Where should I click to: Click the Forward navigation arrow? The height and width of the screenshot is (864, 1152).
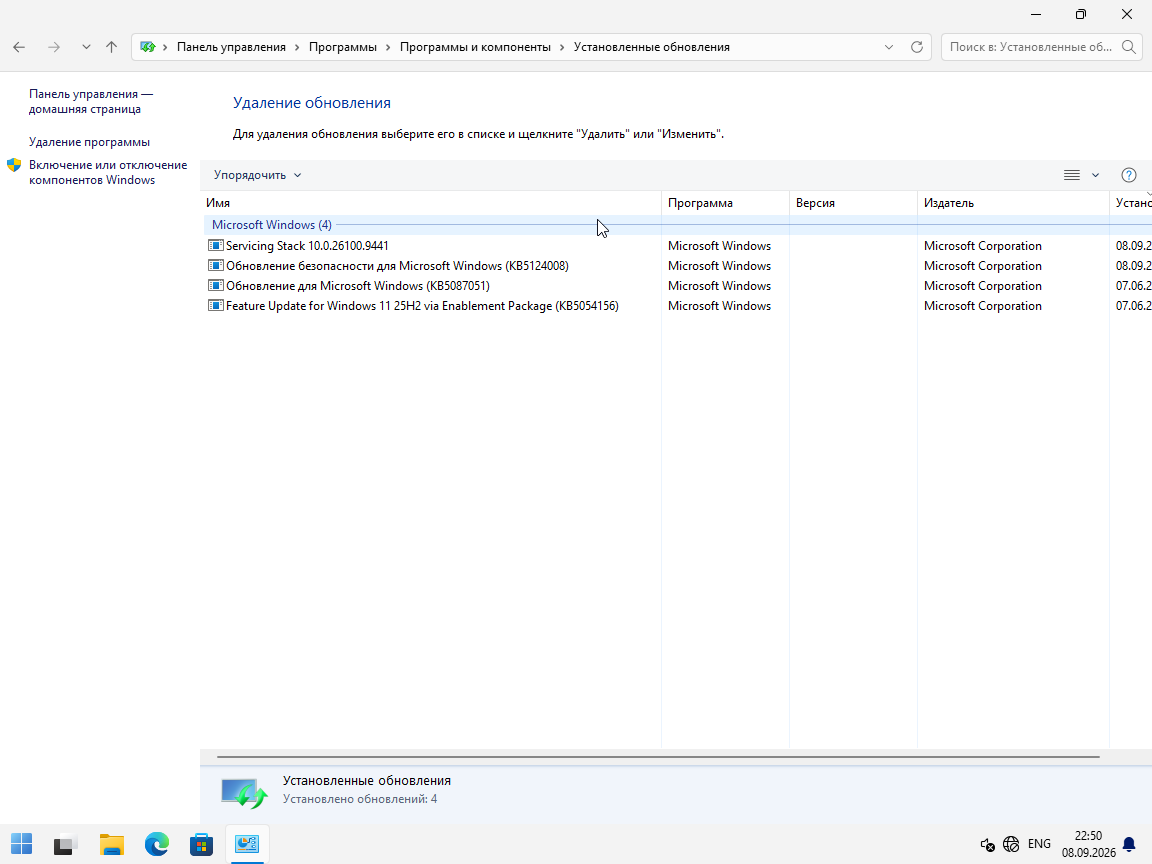54,47
